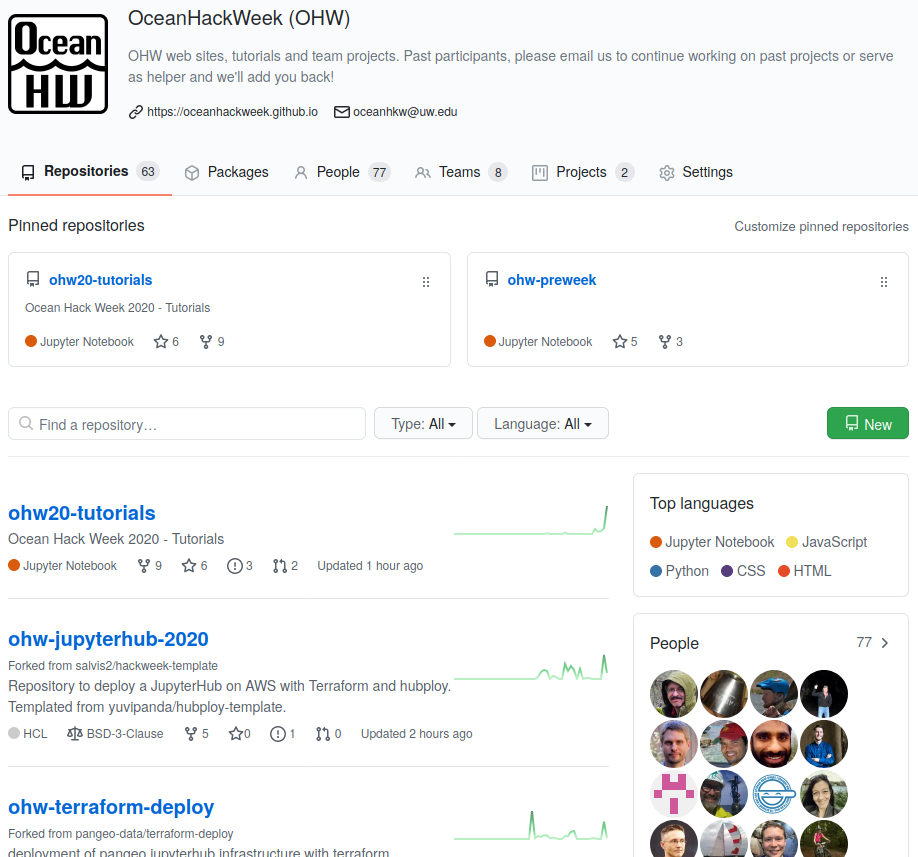
Task: Click the fork icon on pinned ohw20-tutorials
Action: [x=205, y=341]
